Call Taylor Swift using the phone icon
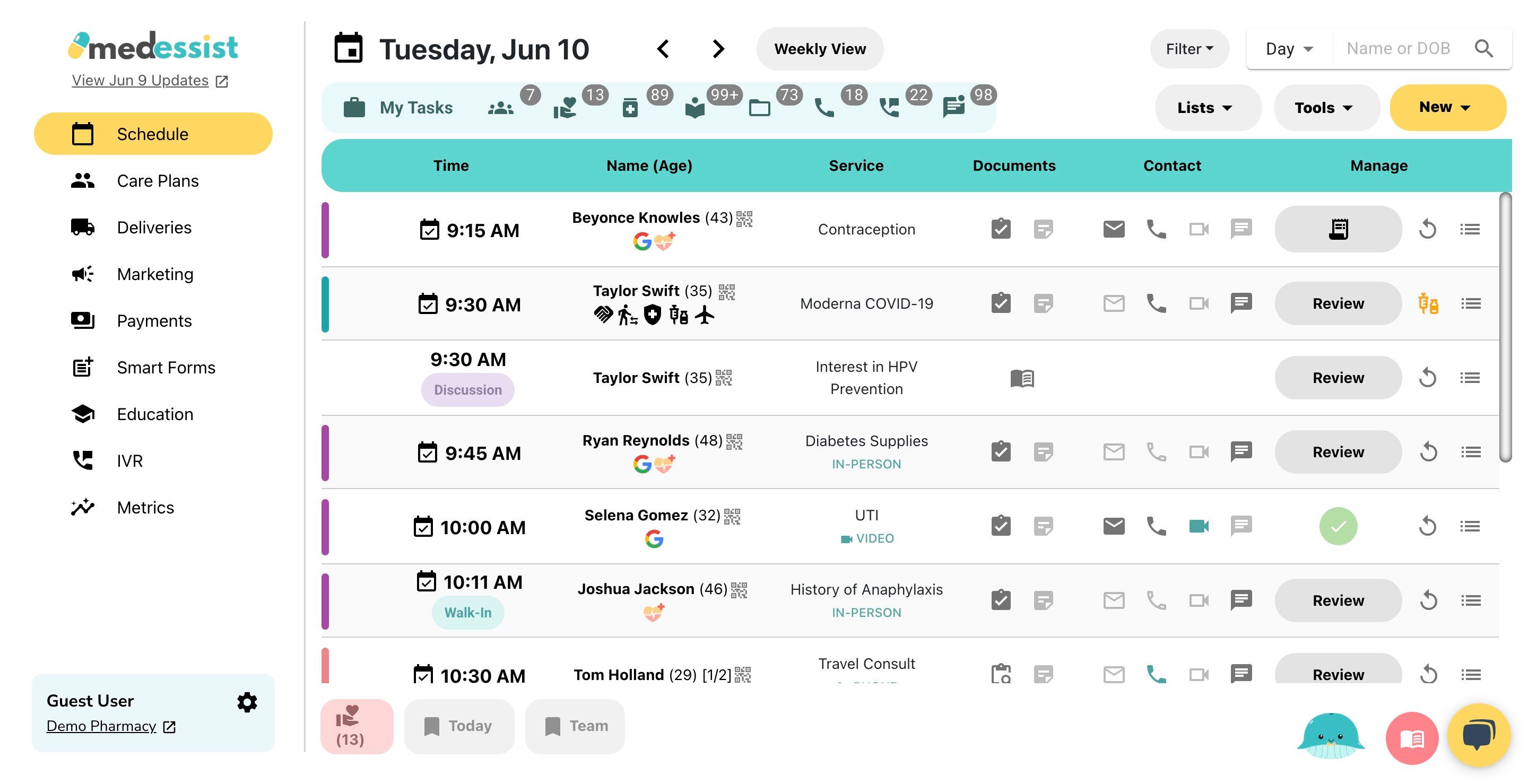The height and width of the screenshot is (784, 1528). point(1156,303)
